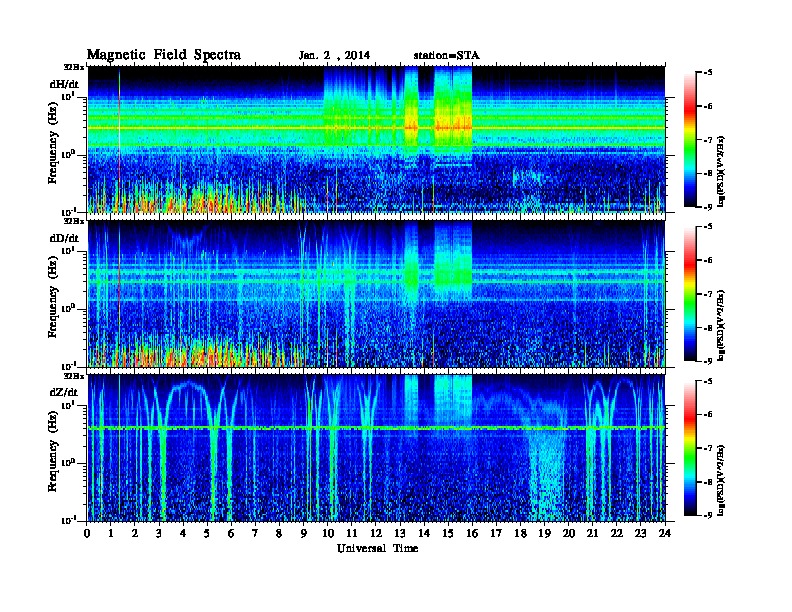Click the "Magnetic Field Spectra" title
Viewport: 792px width, 612px height.
[164, 55]
